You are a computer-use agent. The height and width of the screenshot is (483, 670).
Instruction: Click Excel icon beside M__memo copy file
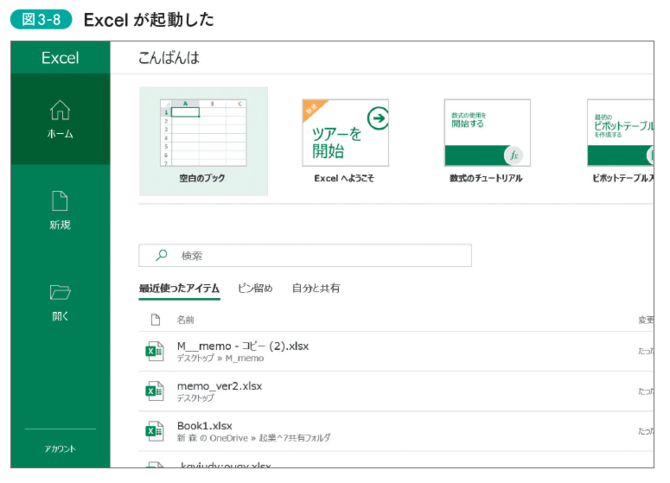click(155, 351)
